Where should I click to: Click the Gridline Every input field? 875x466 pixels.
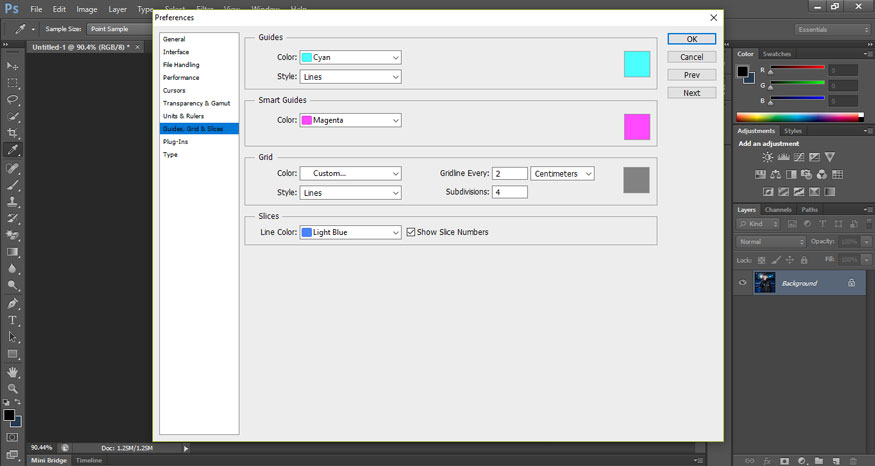click(x=509, y=174)
